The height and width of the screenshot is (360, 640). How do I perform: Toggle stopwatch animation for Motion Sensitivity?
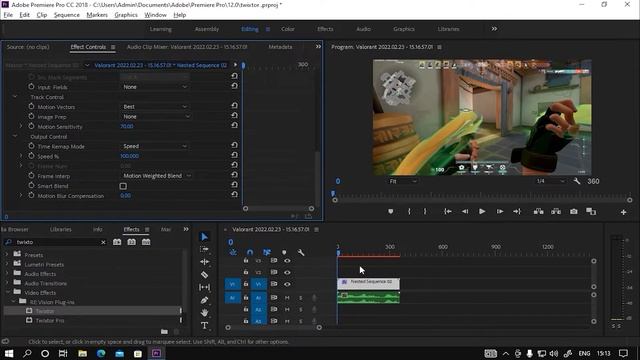pos(31,126)
